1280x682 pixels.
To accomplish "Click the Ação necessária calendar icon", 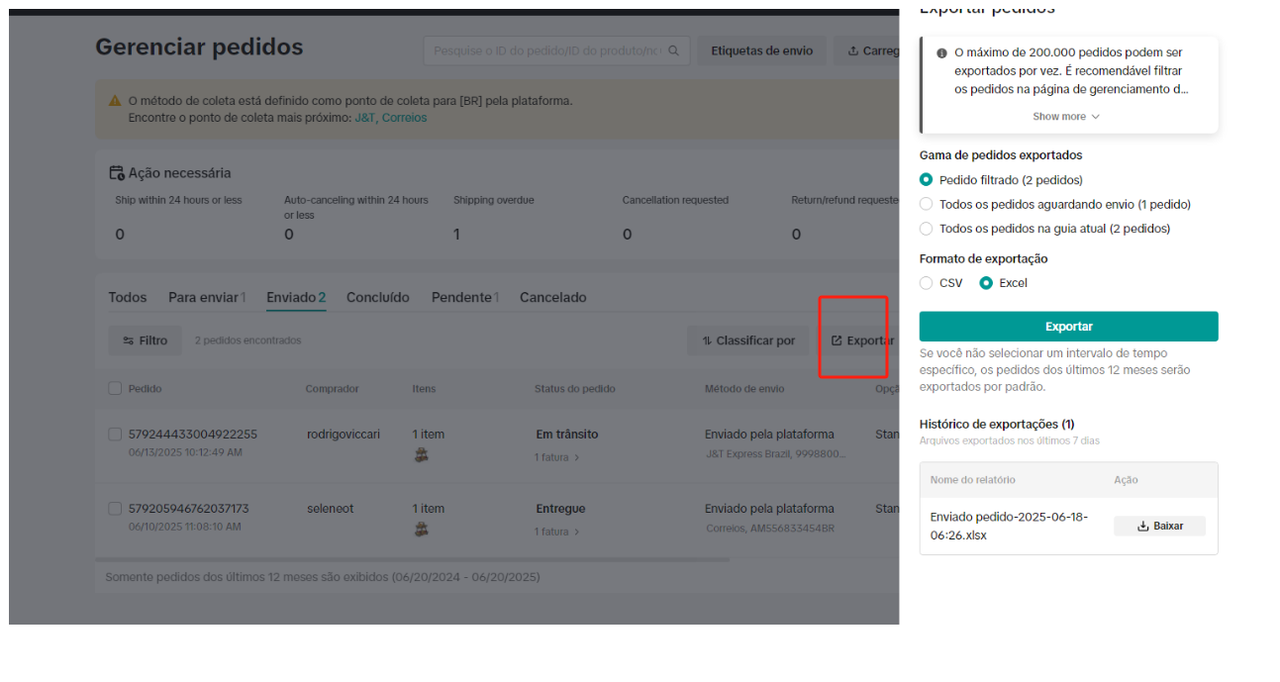I will (116, 173).
